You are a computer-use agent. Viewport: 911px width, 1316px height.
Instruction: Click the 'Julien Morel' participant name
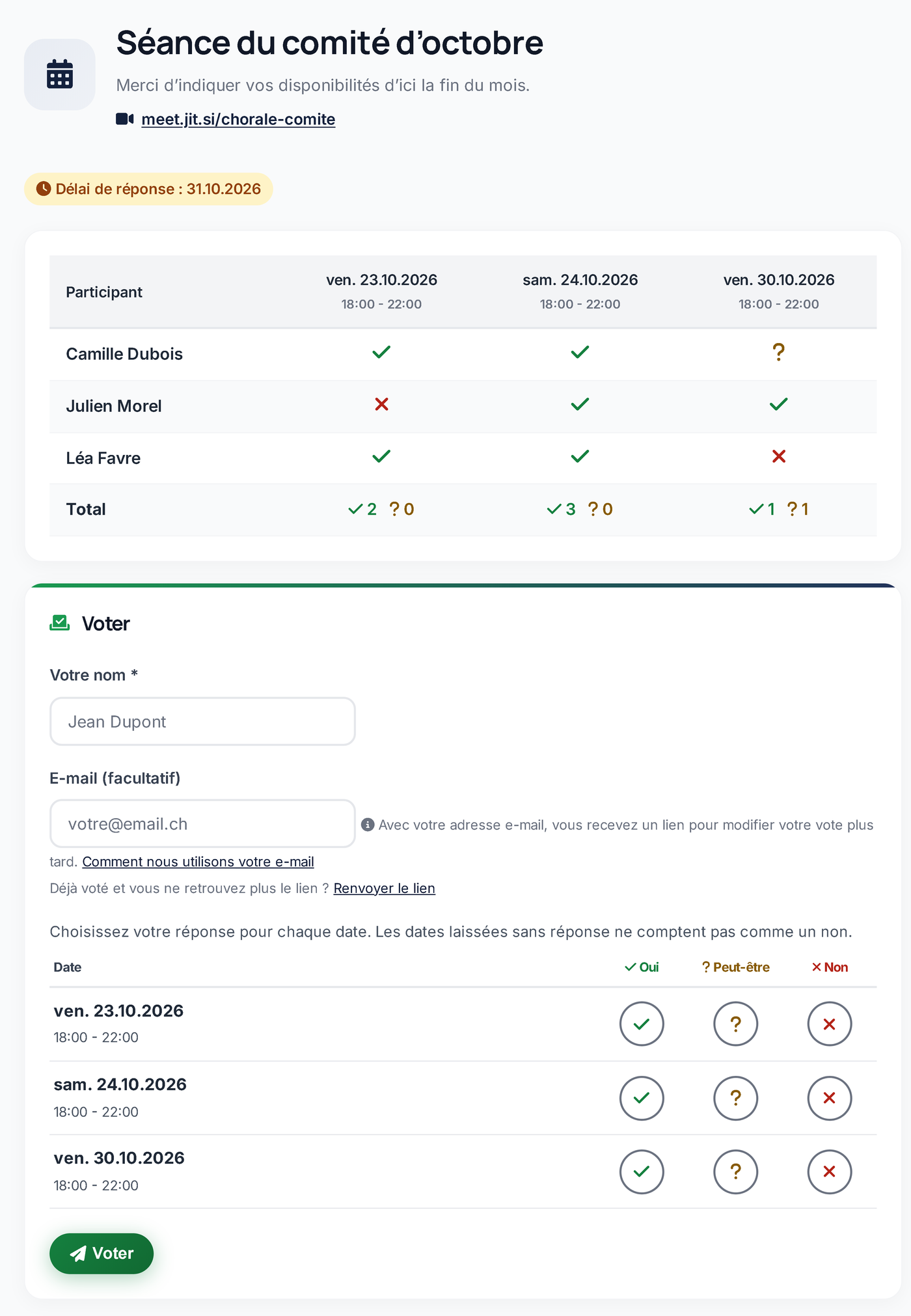coord(114,406)
